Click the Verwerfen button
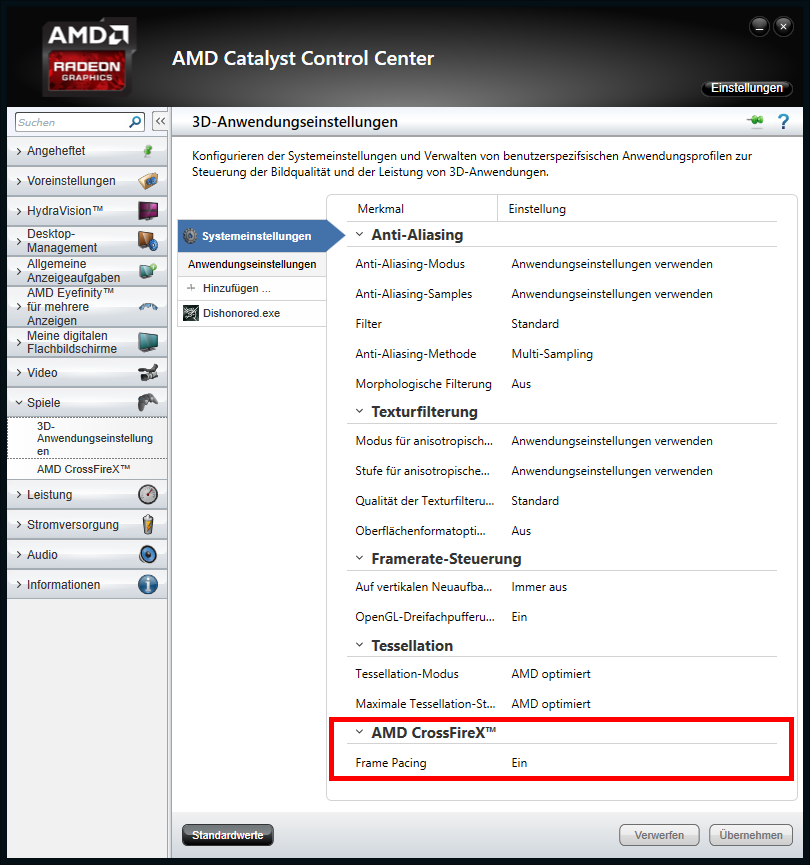This screenshot has height=865, width=810. click(x=659, y=835)
